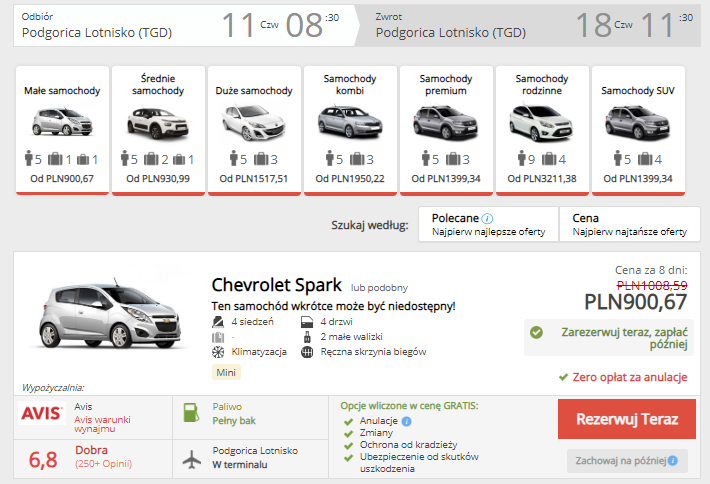710x484 pixels.
Task: Click the airplane terminal icon
Action: coord(190,457)
